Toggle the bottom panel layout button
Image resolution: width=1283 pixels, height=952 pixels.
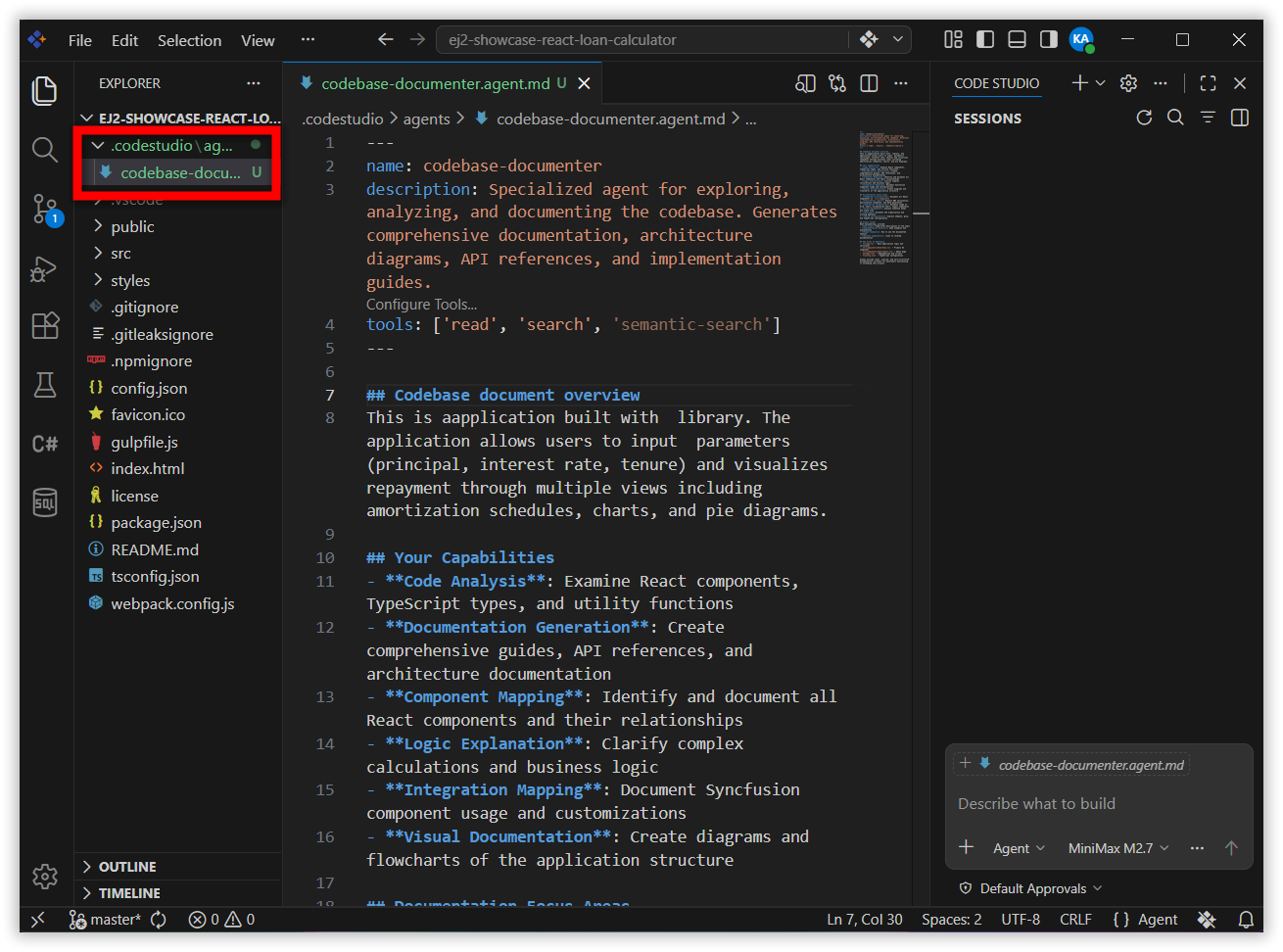pos(1018,39)
